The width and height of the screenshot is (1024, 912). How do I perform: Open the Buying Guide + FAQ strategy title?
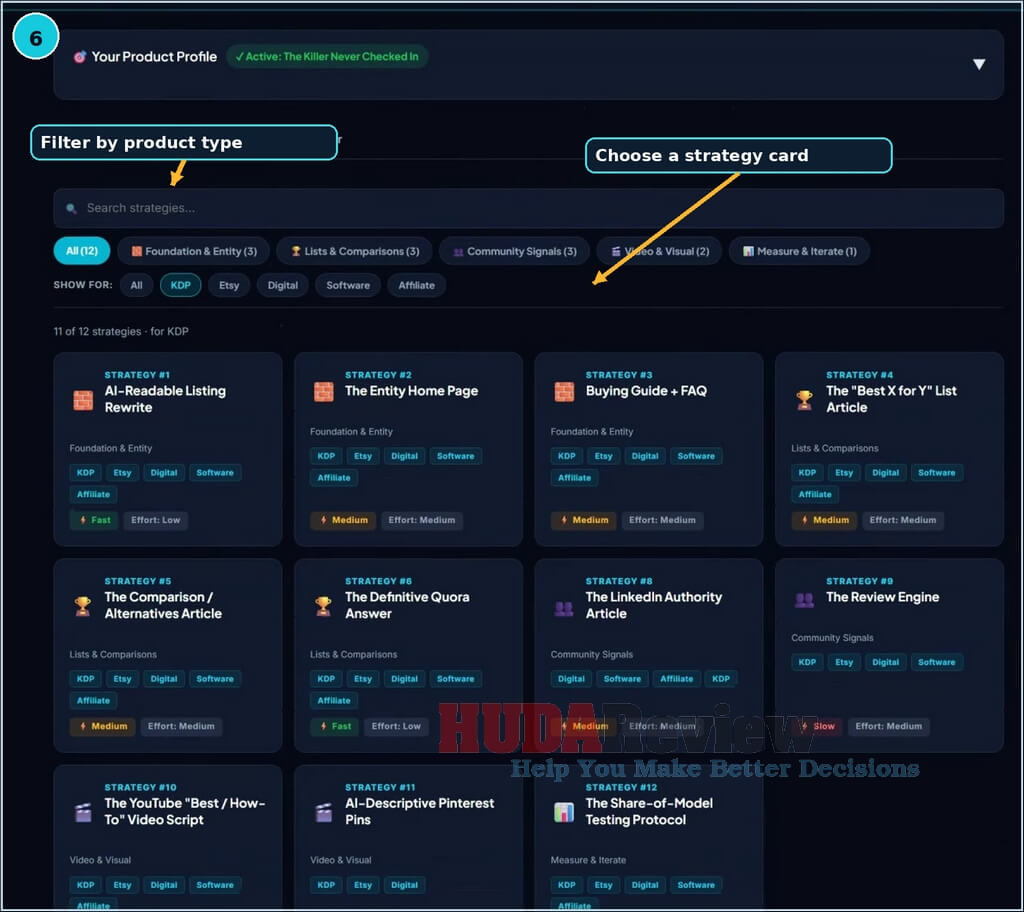click(x=646, y=391)
